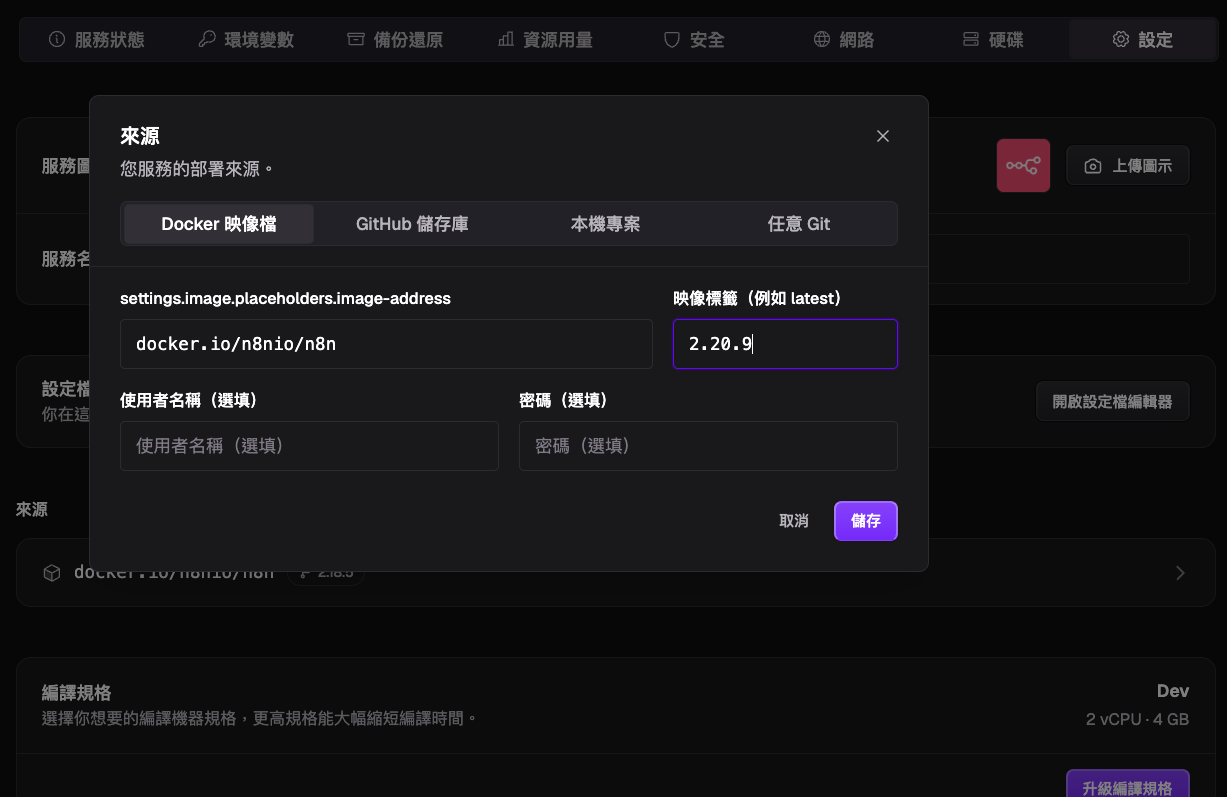Click the 2 vCPU · 4 GB text

(x=1137, y=719)
